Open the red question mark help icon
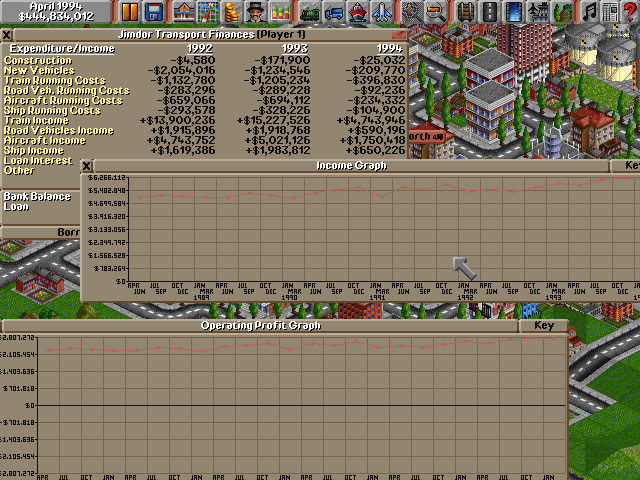The width and height of the screenshot is (640, 480). point(630,12)
